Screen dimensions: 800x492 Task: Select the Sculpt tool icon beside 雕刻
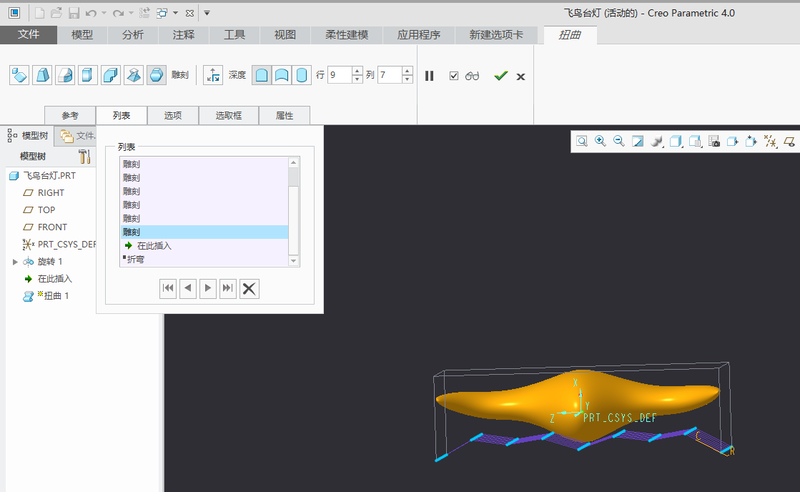tap(157, 76)
